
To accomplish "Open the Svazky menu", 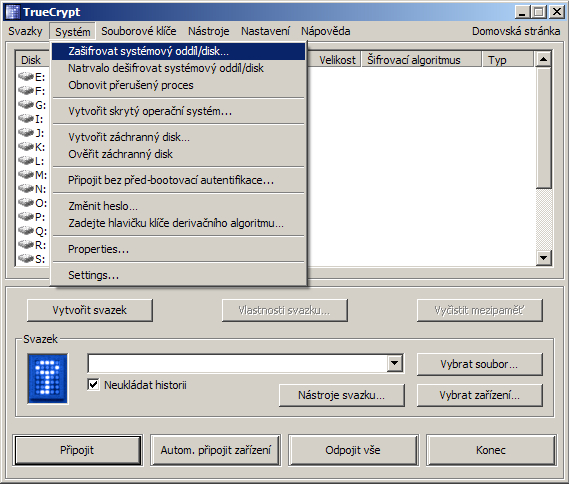I will click(x=25, y=31).
